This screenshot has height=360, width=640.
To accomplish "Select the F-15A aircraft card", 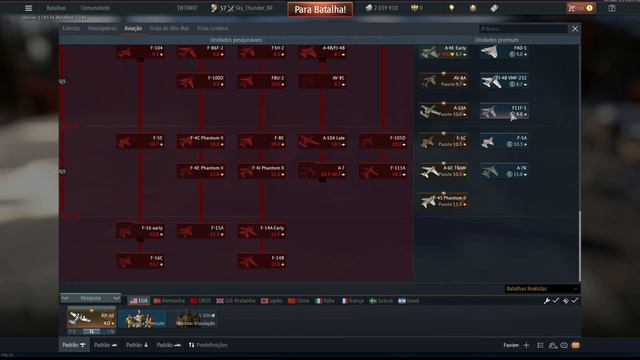I will [201, 231].
